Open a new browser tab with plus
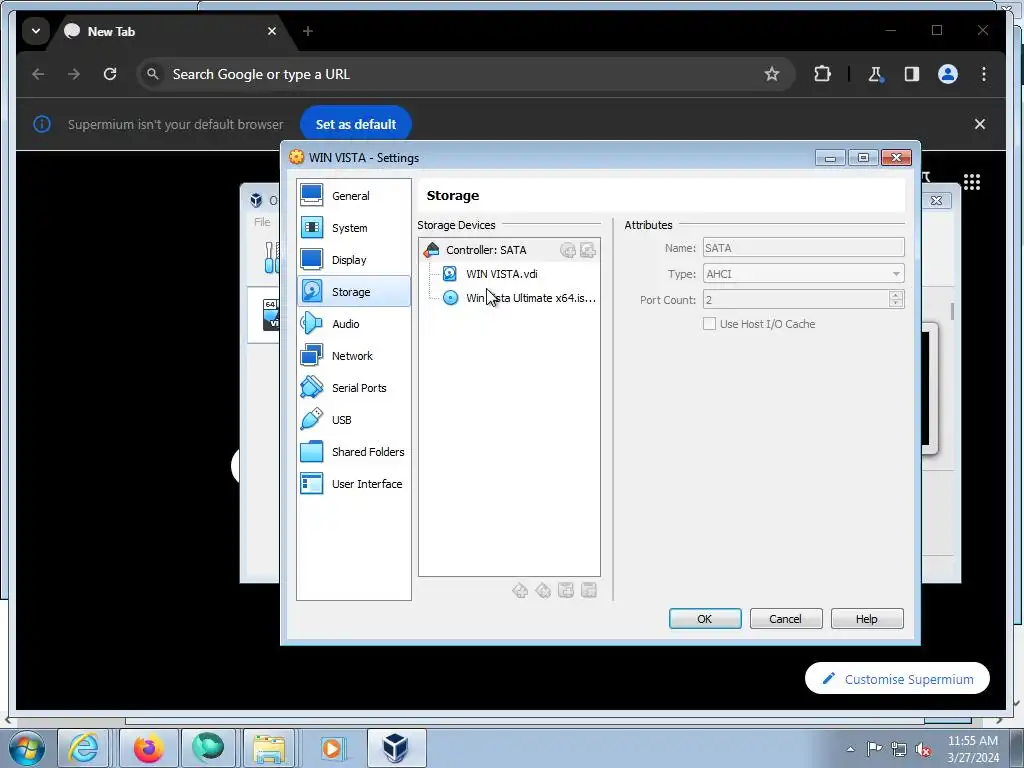 coord(308,31)
